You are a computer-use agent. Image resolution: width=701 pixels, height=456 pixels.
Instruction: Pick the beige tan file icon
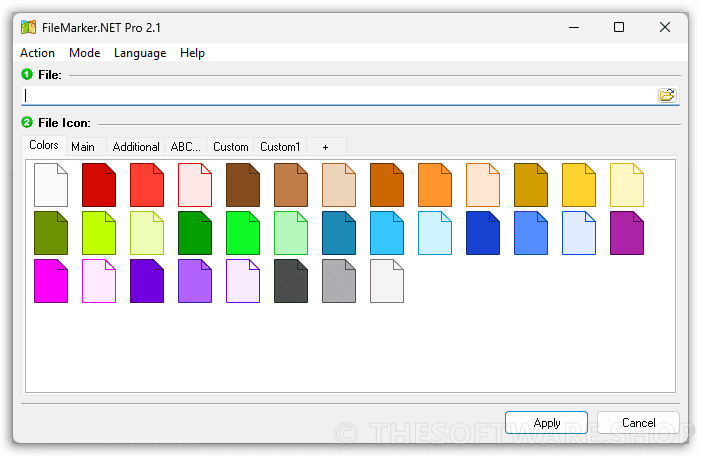339,185
